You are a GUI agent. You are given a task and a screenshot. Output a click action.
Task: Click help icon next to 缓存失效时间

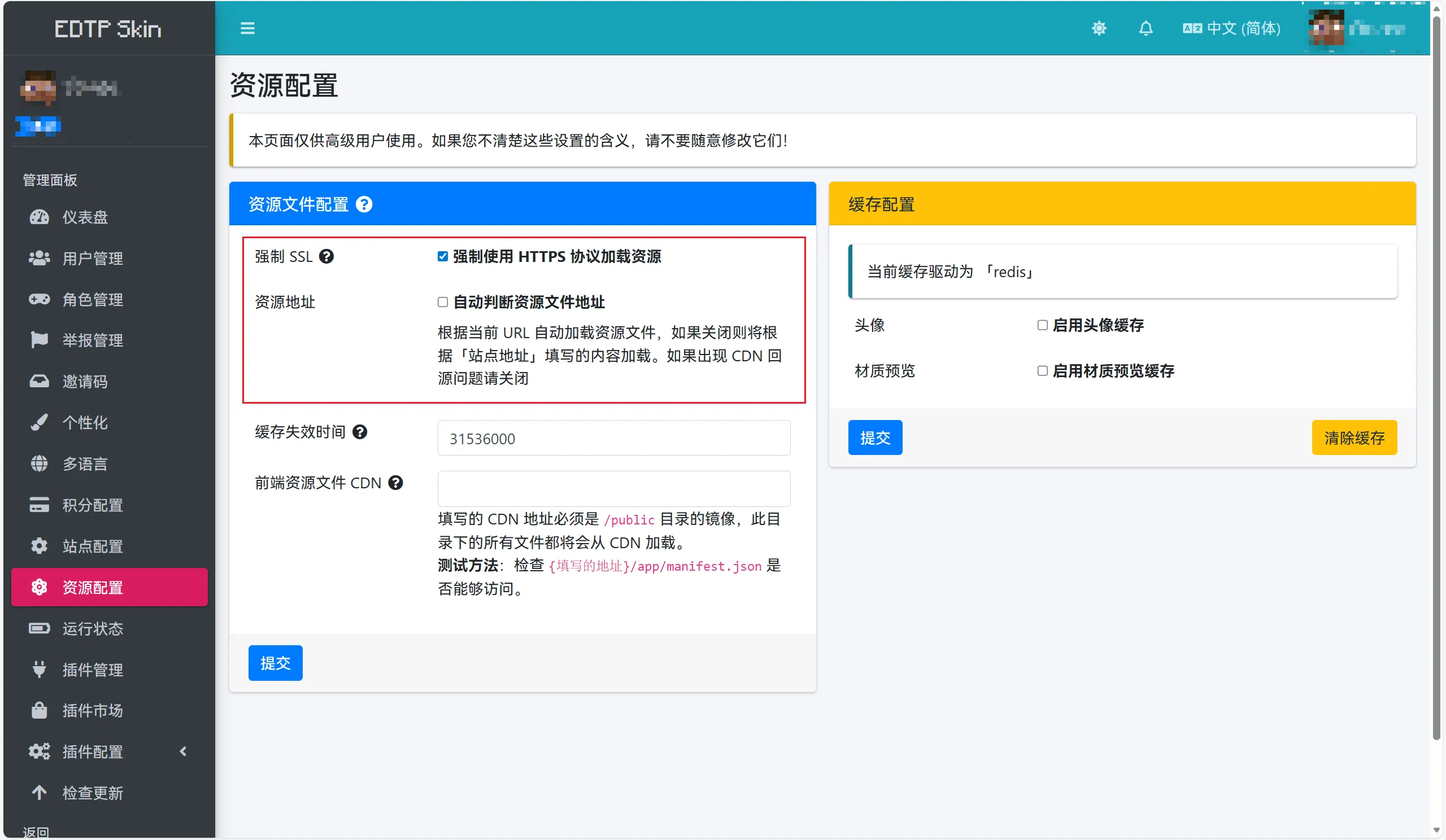(x=360, y=432)
